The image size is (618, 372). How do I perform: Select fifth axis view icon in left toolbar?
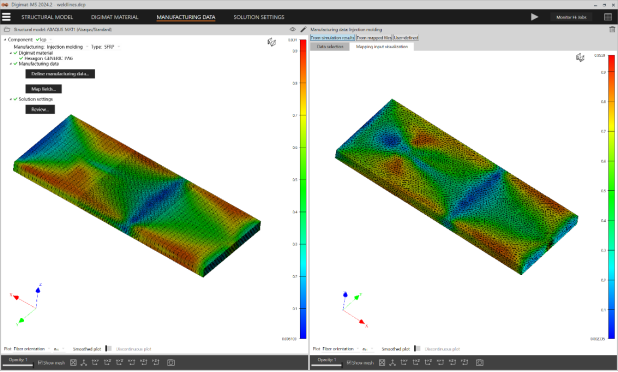pos(143,363)
